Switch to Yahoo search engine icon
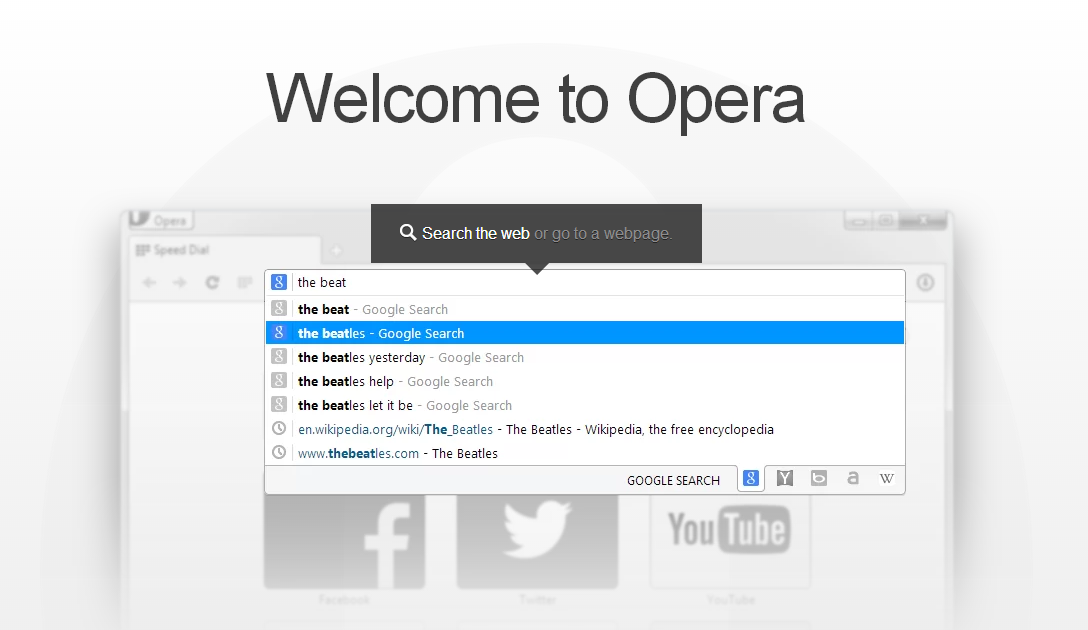 (x=785, y=478)
